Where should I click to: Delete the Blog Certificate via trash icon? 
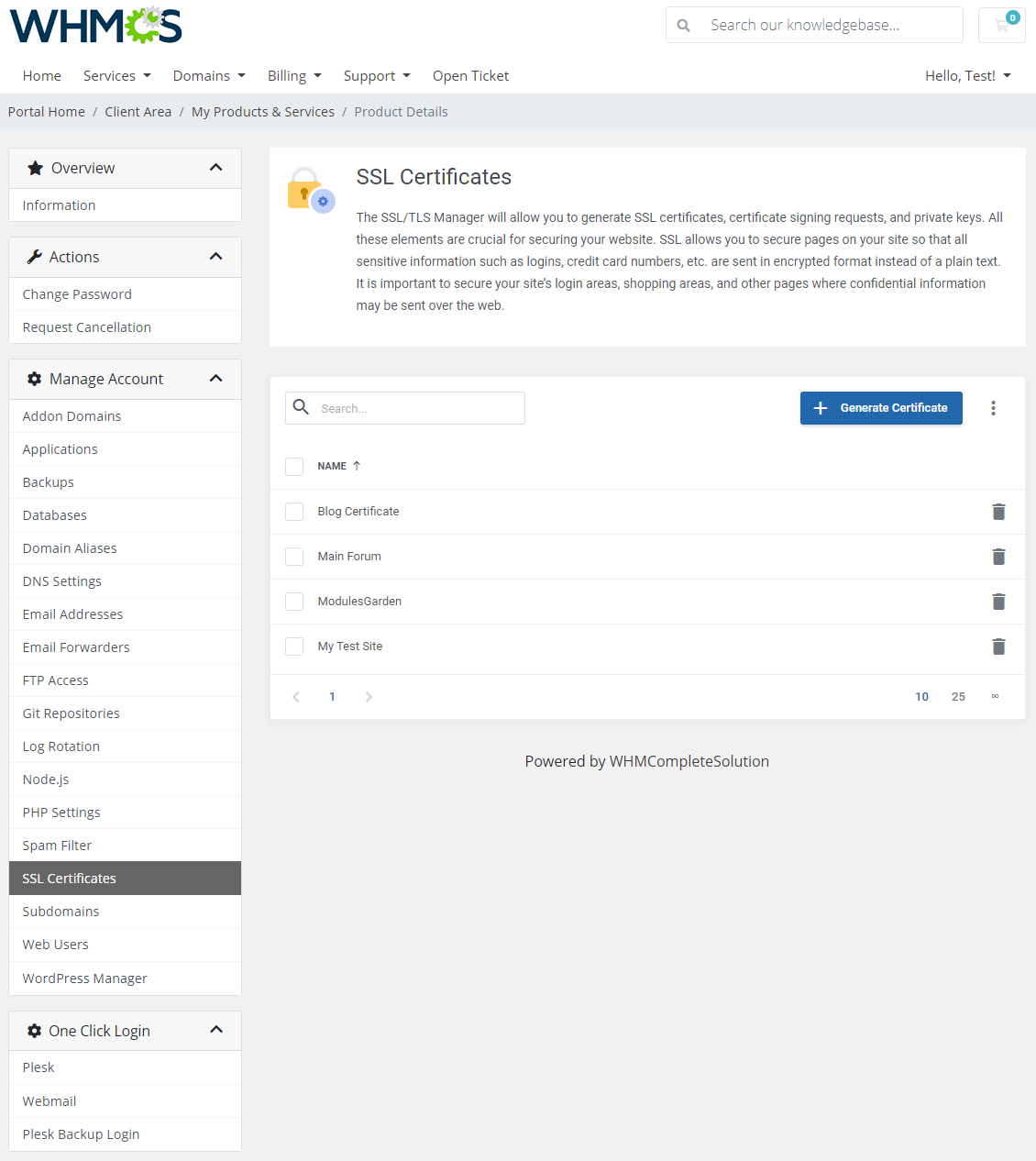click(998, 512)
